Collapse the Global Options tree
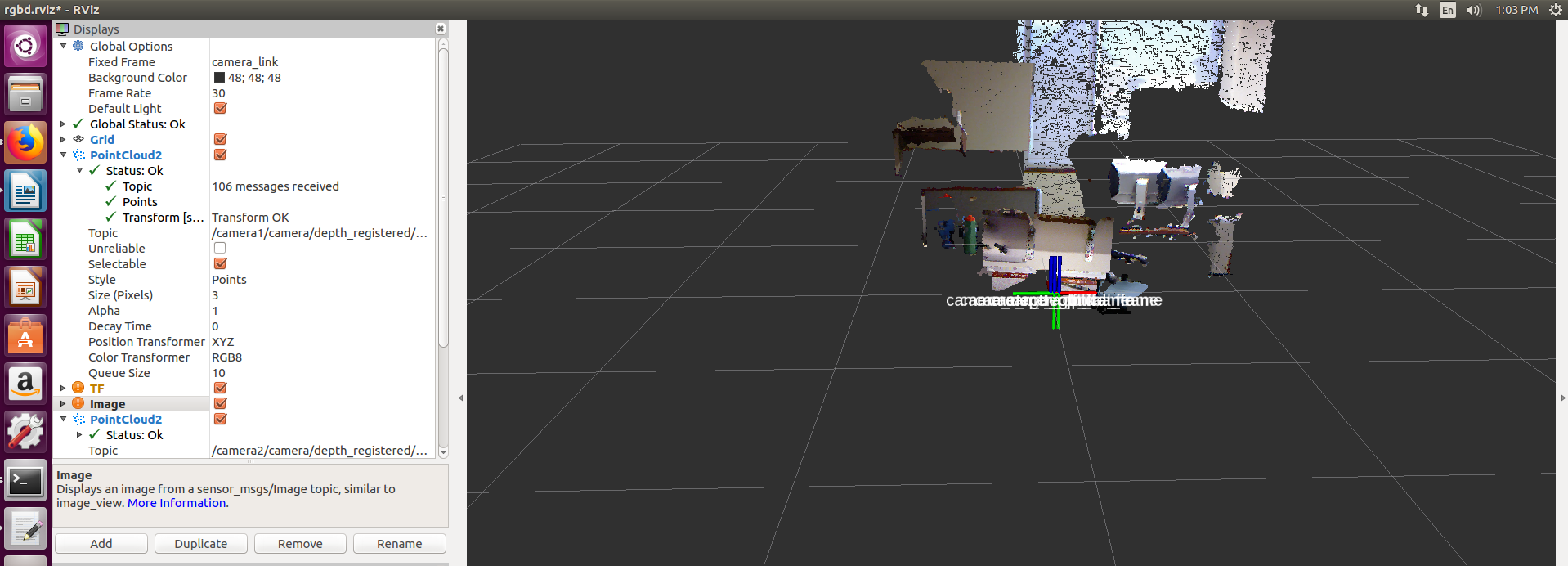Image resolution: width=1568 pixels, height=566 pixels. [x=64, y=47]
